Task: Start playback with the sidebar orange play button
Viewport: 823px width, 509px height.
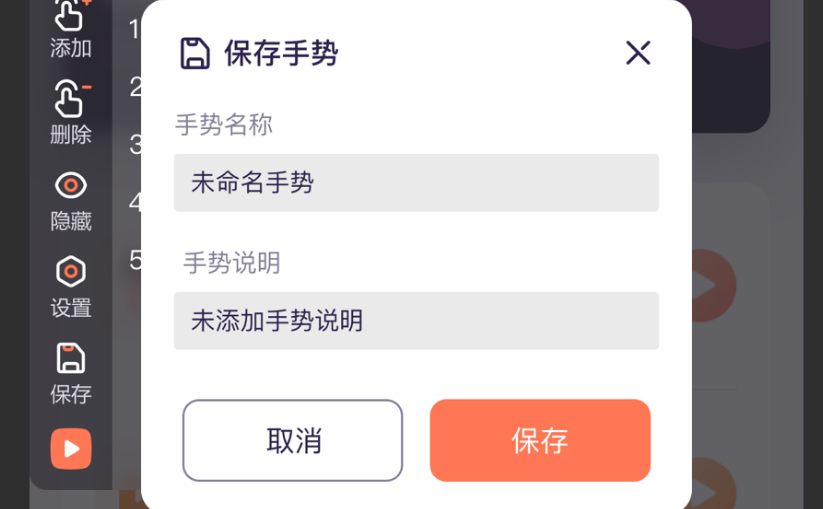Action: [x=71, y=449]
